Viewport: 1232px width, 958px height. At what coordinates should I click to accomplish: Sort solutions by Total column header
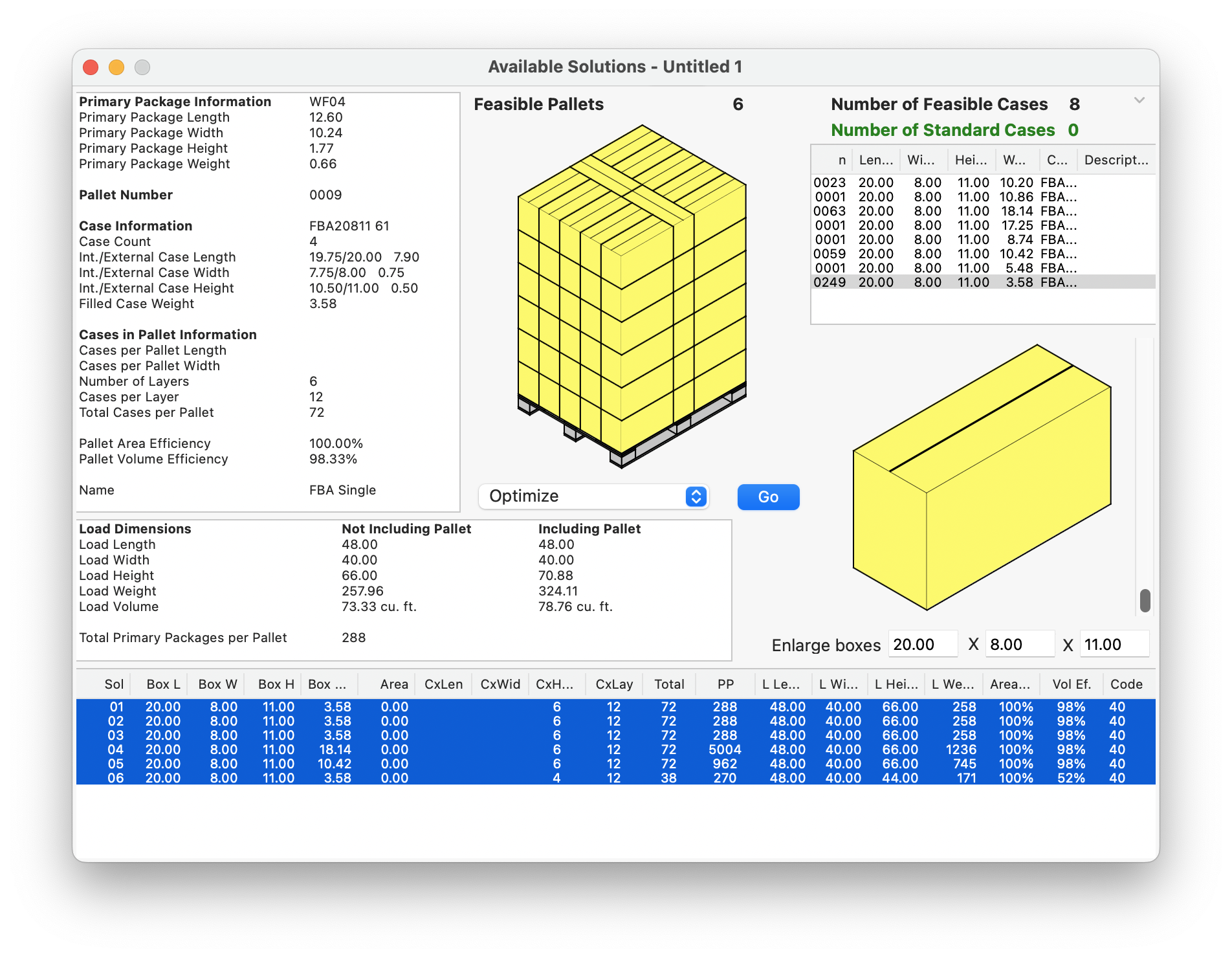(669, 684)
